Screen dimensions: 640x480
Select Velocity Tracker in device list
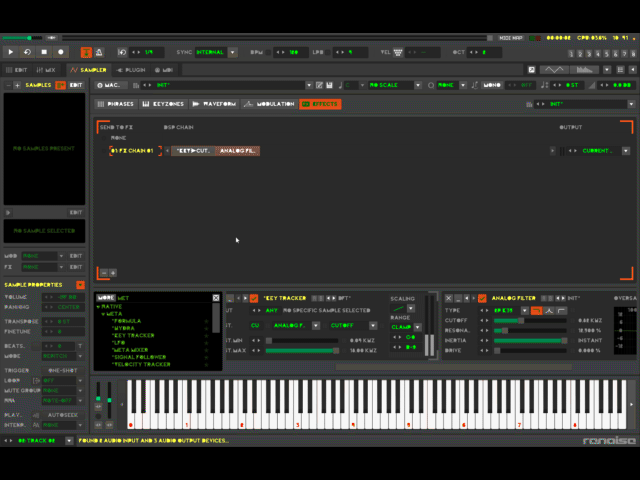141,364
